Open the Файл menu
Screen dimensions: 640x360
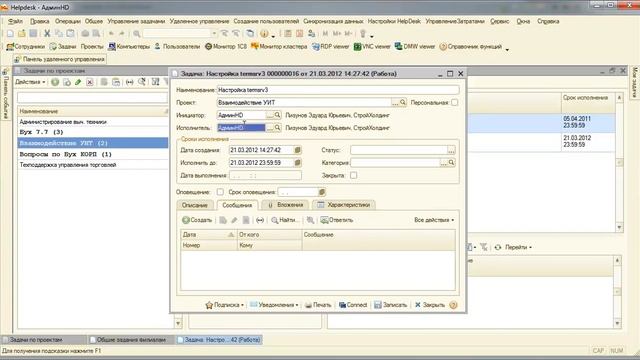pos(16,21)
